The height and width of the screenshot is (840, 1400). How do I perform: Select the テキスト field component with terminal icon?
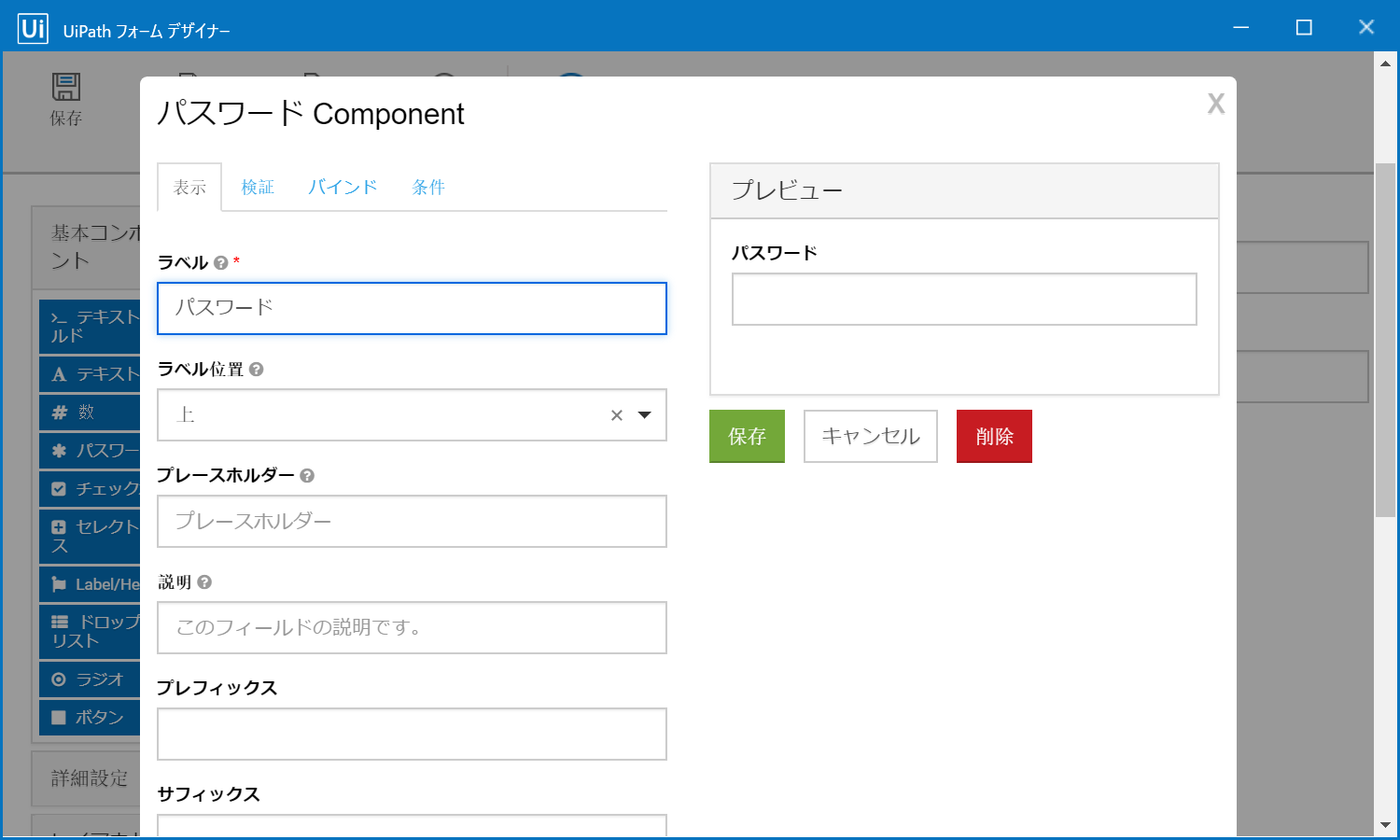pyautogui.click(x=90, y=327)
